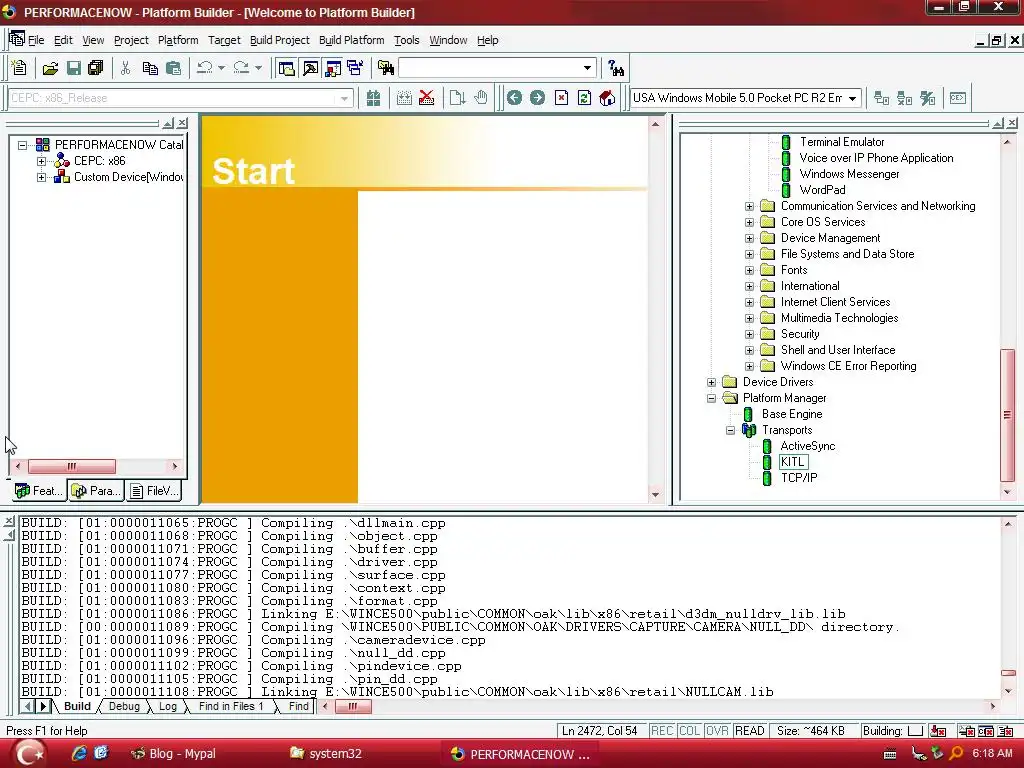
Task: Open the Find text combo box dropdown
Action: (587, 68)
